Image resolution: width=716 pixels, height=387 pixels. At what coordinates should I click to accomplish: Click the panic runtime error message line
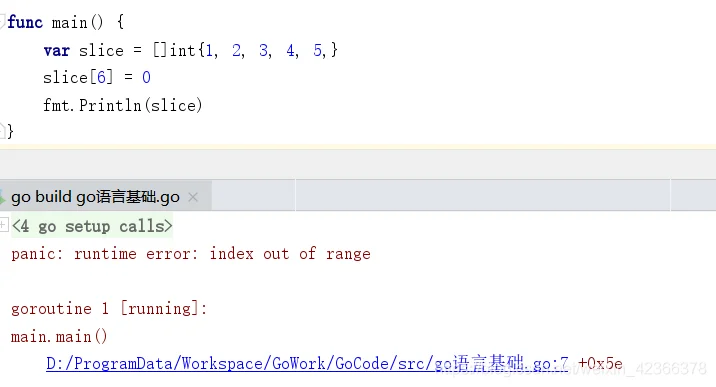click(191, 254)
